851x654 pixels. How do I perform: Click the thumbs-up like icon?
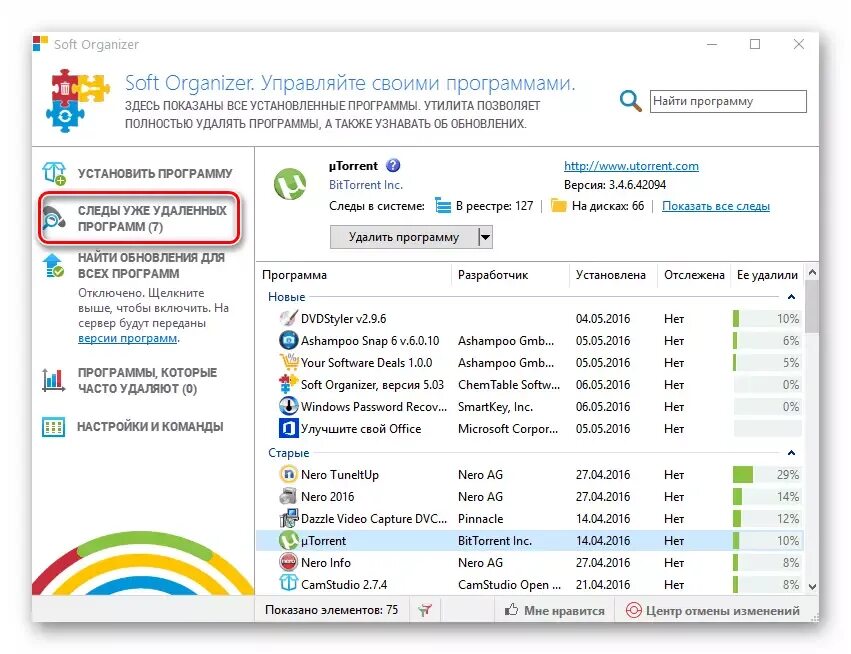point(511,610)
